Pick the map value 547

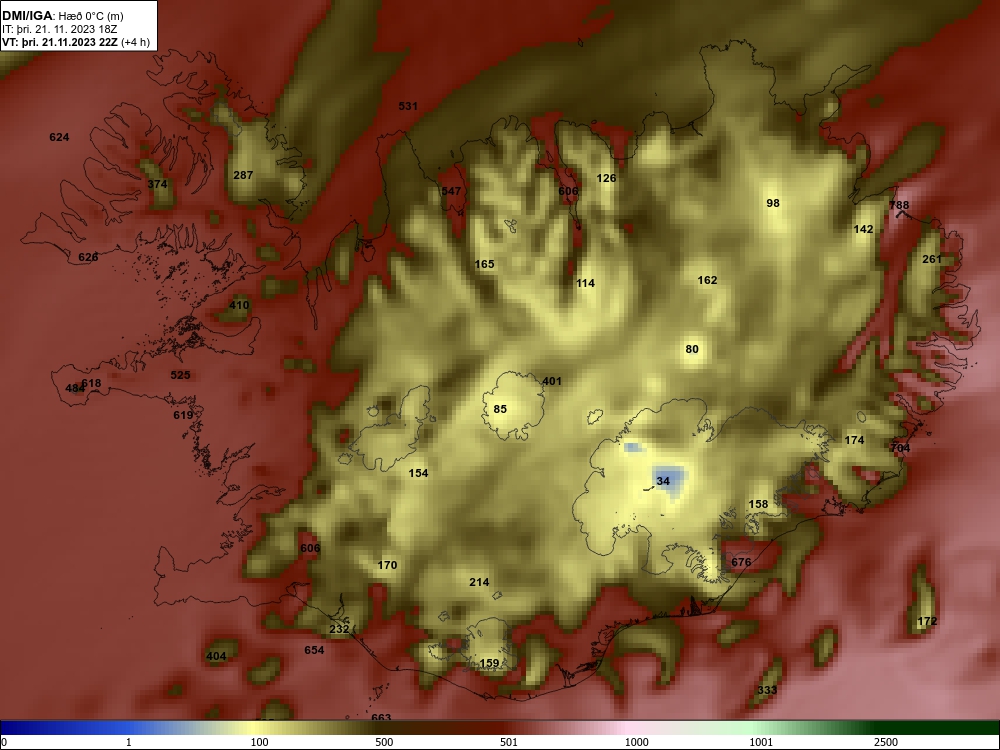click(x=451, y=191)
